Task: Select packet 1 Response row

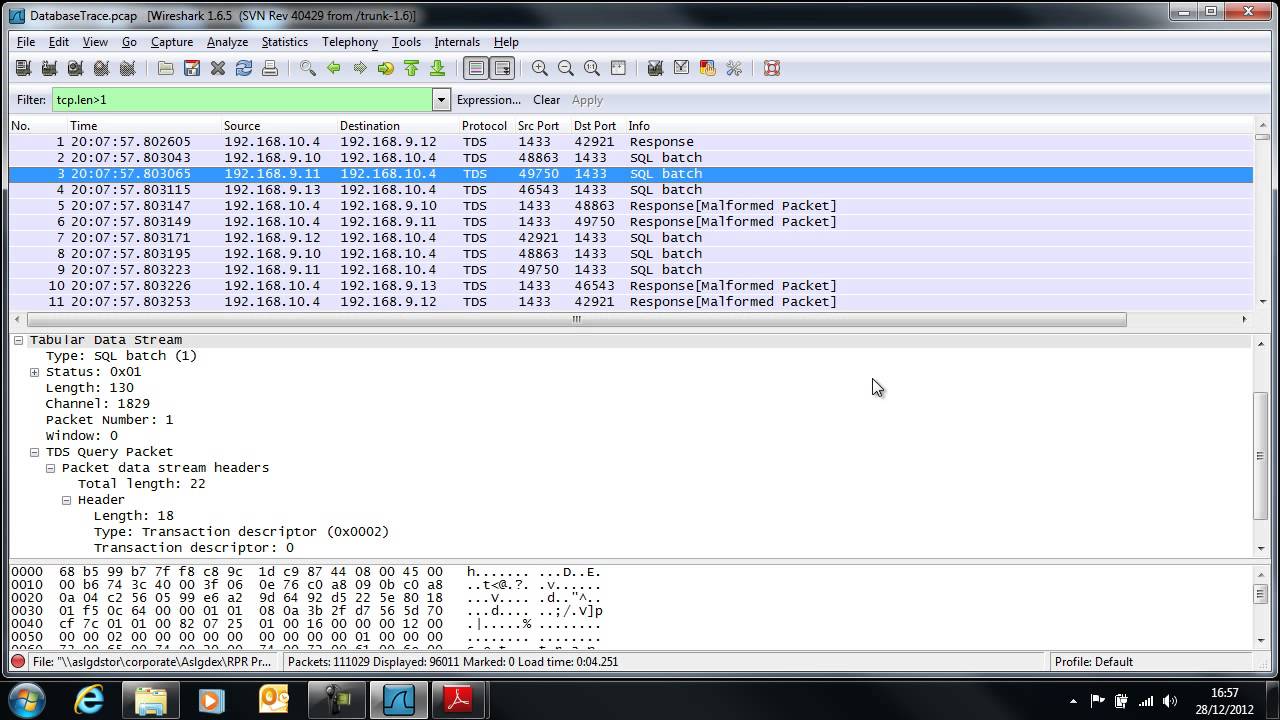Action: [x=630, y=142]
